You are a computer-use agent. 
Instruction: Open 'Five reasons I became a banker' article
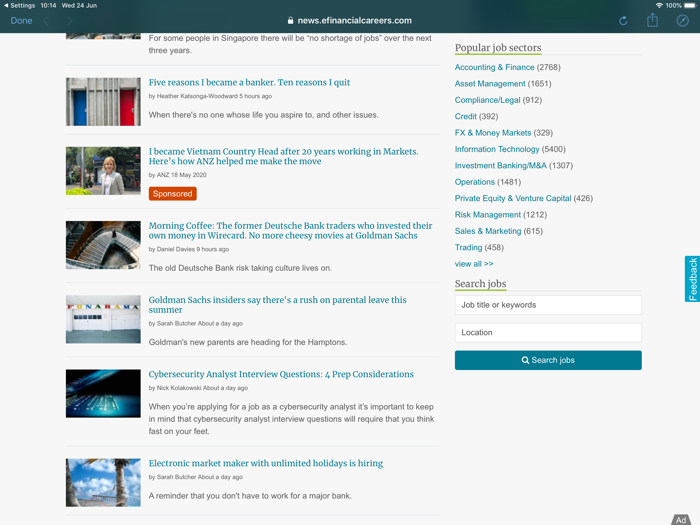tap(249, 83)
